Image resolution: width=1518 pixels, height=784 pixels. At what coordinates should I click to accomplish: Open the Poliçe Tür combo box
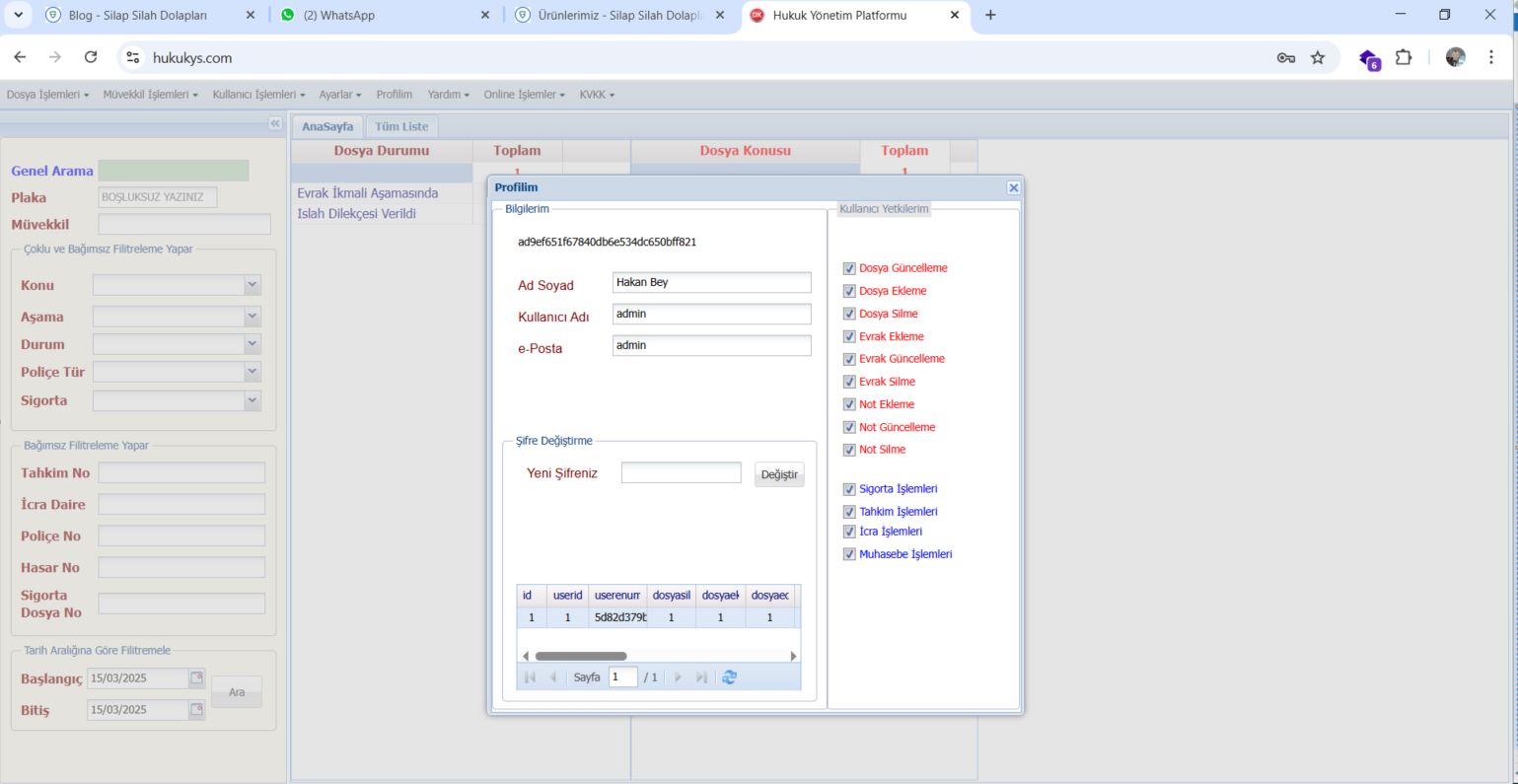coord(253,372)
